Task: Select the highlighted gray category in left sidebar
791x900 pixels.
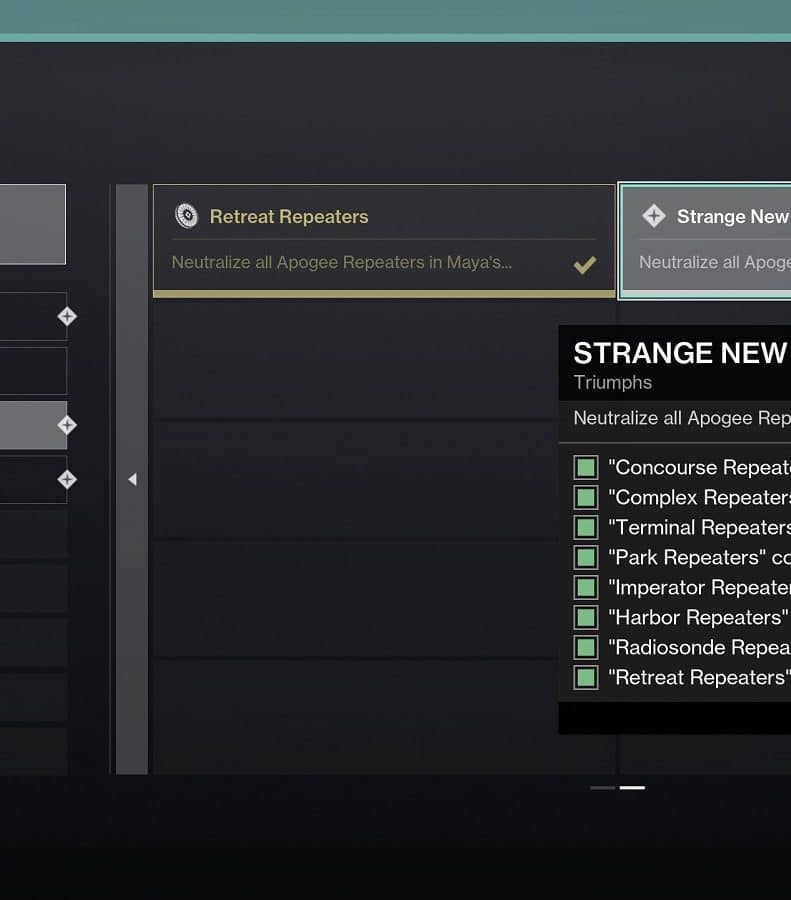Action: click(x=33, y=425)
